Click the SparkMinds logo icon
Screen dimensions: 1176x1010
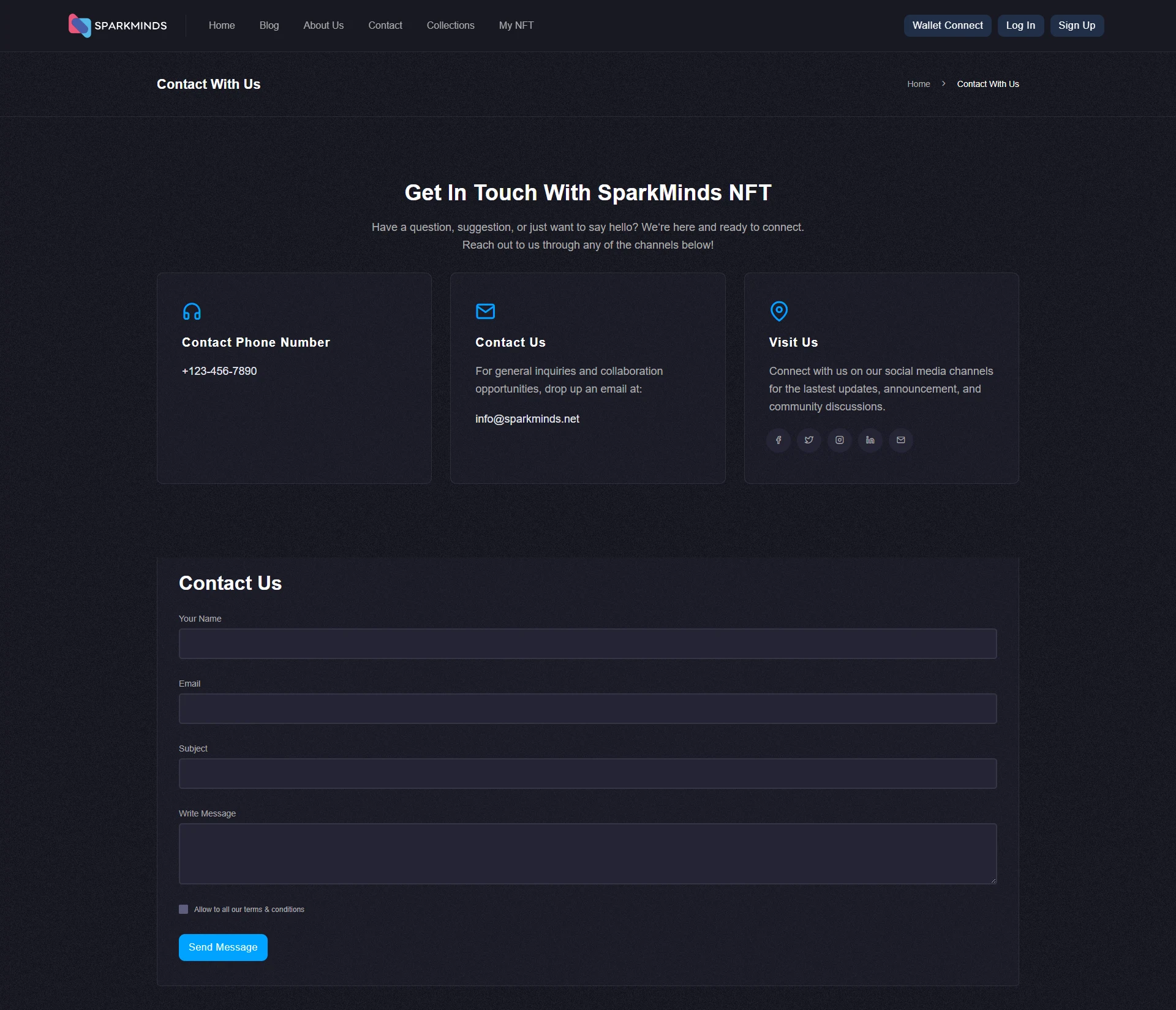[80, 25]
